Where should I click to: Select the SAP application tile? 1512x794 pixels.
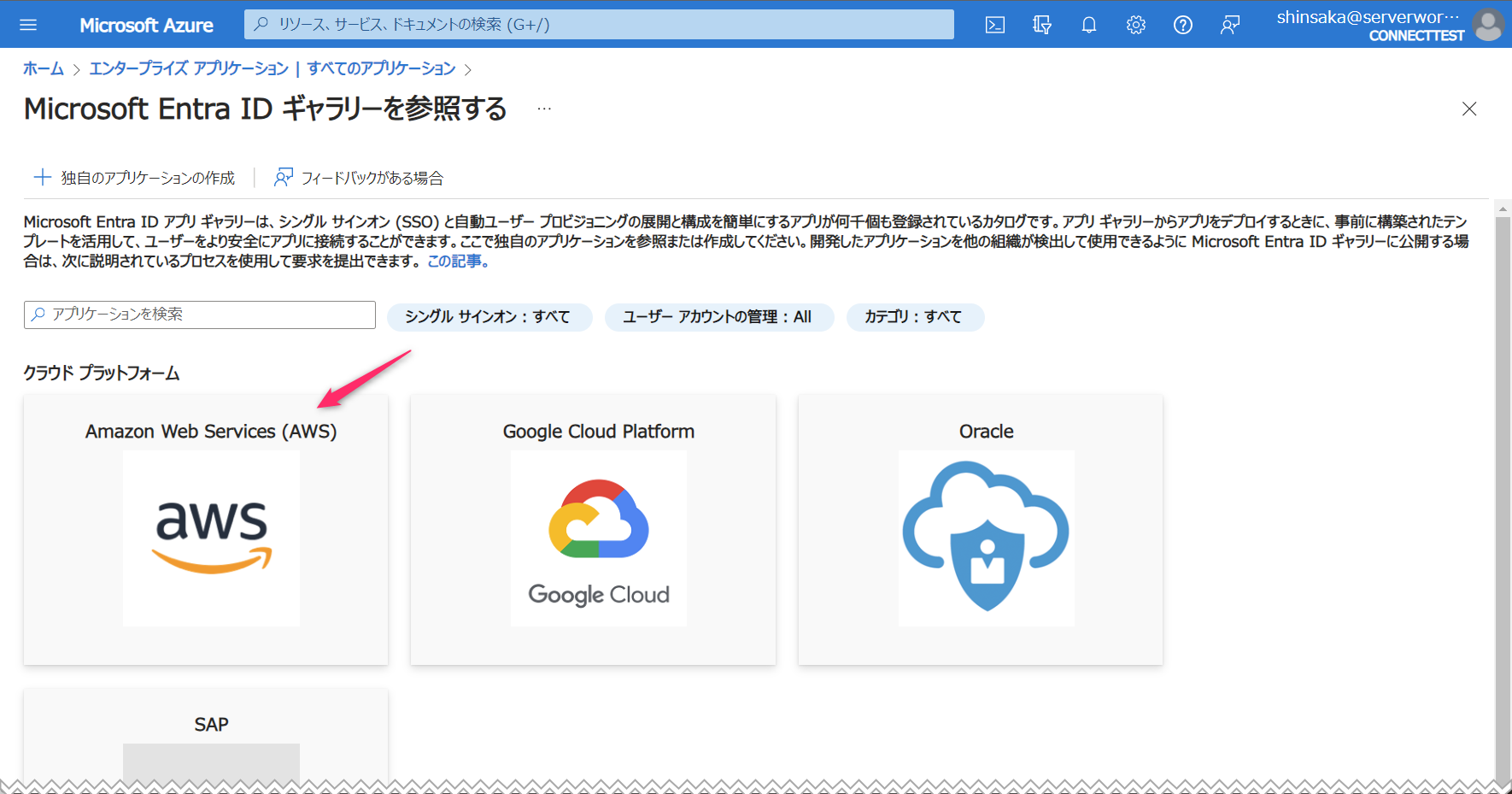tap(206, 735)
